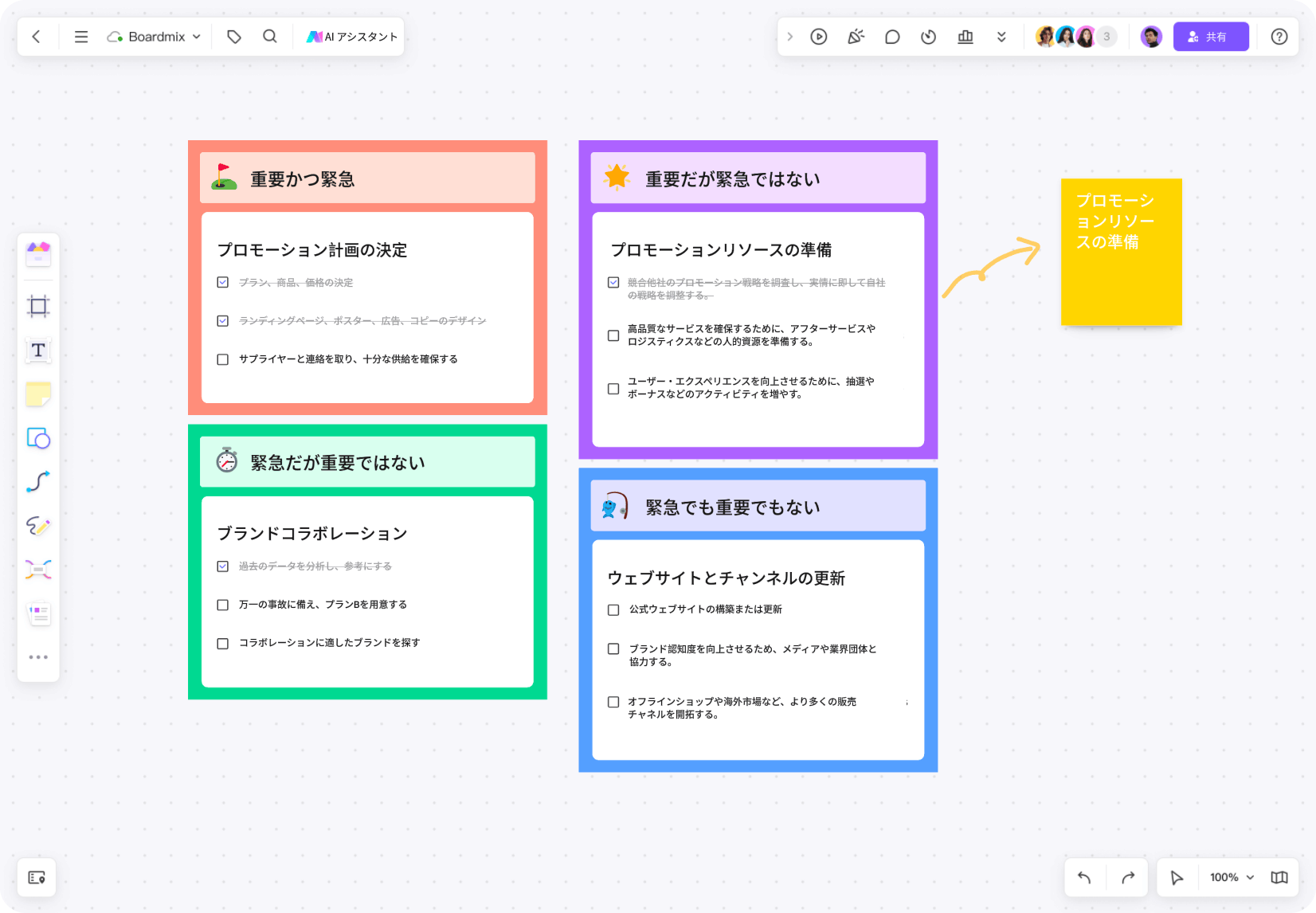
Task: Expand more tools with double chevron
Action: click(x=1001, y=37)
